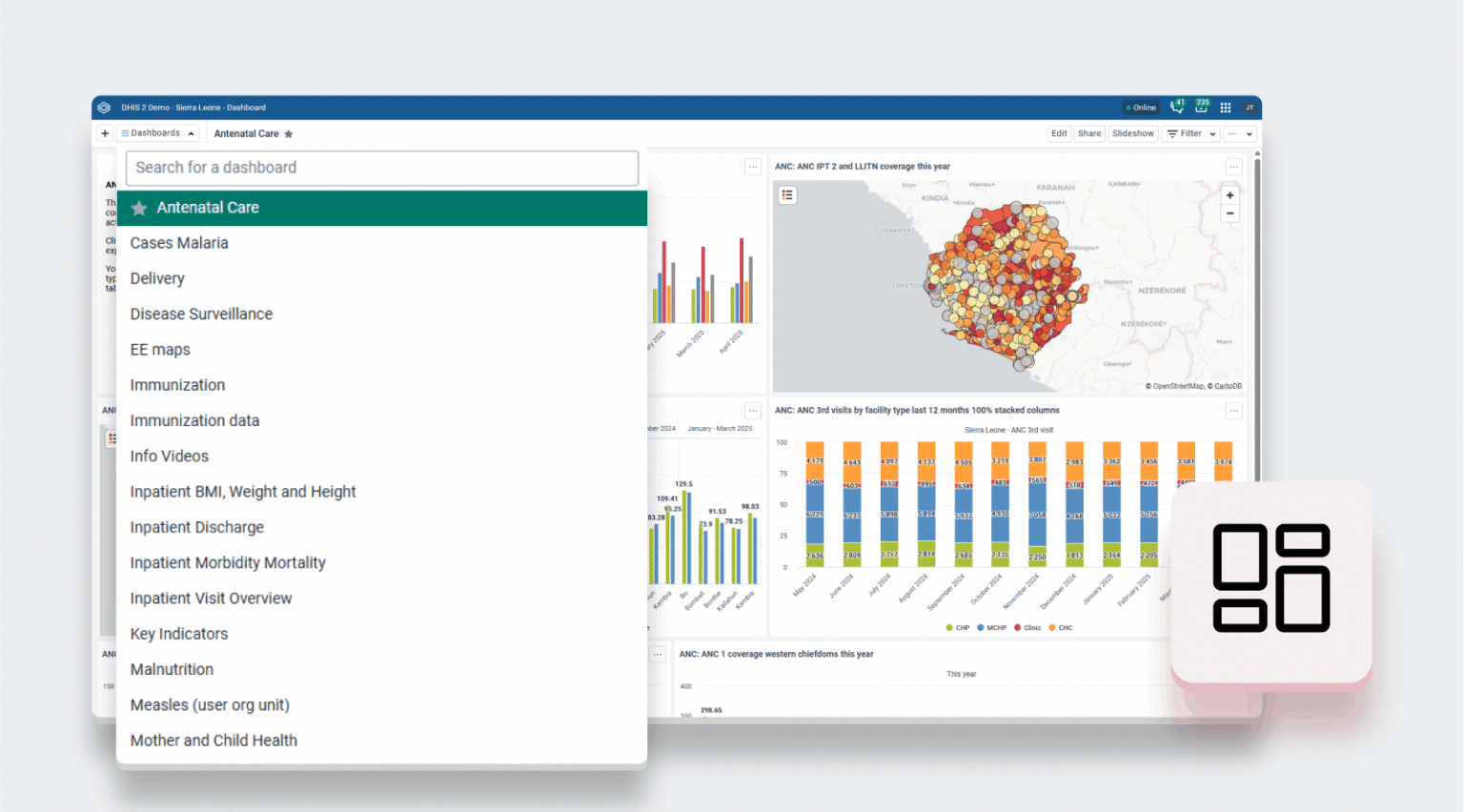1464x812 pixels.
Task: Select Cases Malaria from dashboard list
Action: [179, 243]
